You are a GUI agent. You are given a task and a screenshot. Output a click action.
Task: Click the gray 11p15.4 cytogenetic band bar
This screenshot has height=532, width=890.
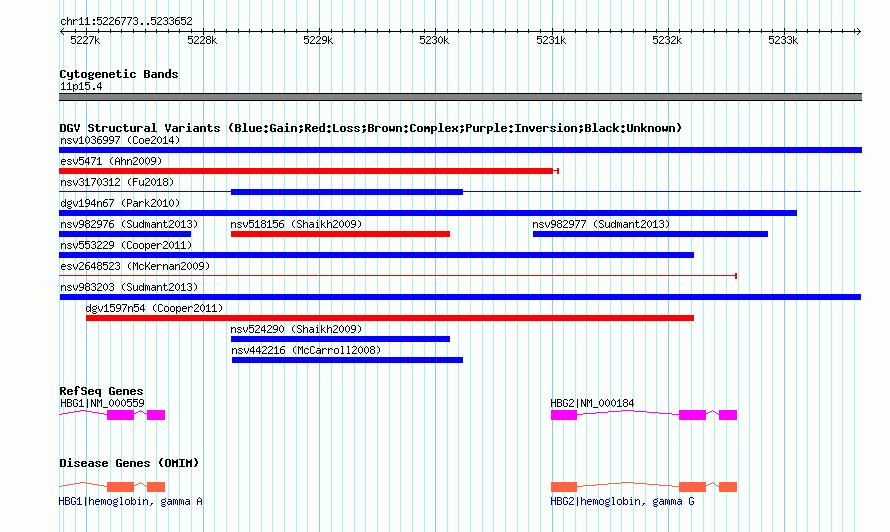[x=460, y=97]
